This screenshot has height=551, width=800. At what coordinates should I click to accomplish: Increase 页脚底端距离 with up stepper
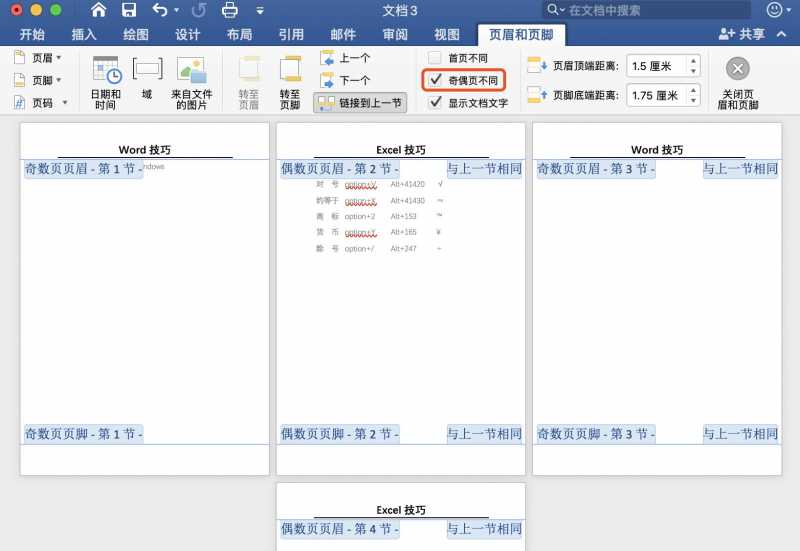[x=693, y=90]
